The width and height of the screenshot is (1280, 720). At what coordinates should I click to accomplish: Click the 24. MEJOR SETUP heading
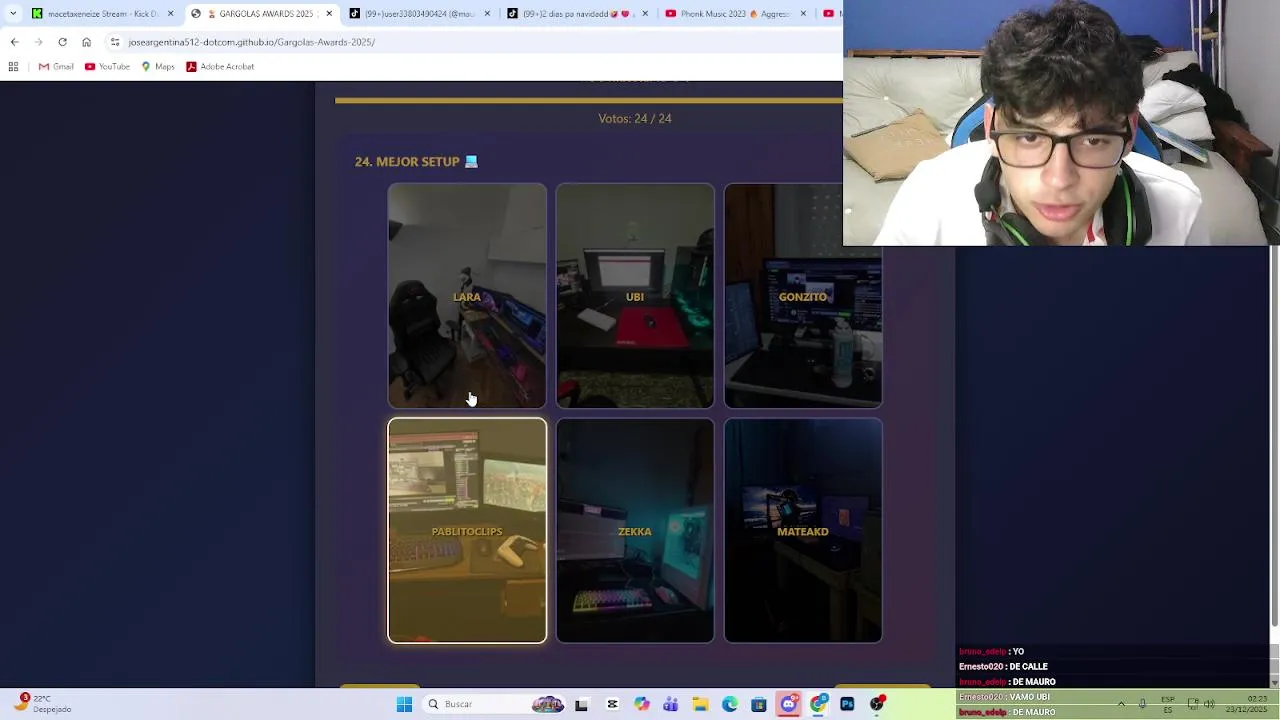pos(416,161)
